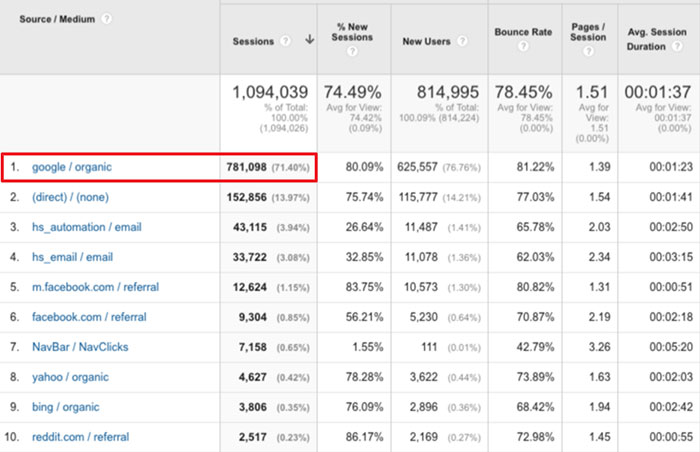Sort the table by New Users header
Image resolution: width=700 pixels, height=452 pixels.
coord(426,41)
